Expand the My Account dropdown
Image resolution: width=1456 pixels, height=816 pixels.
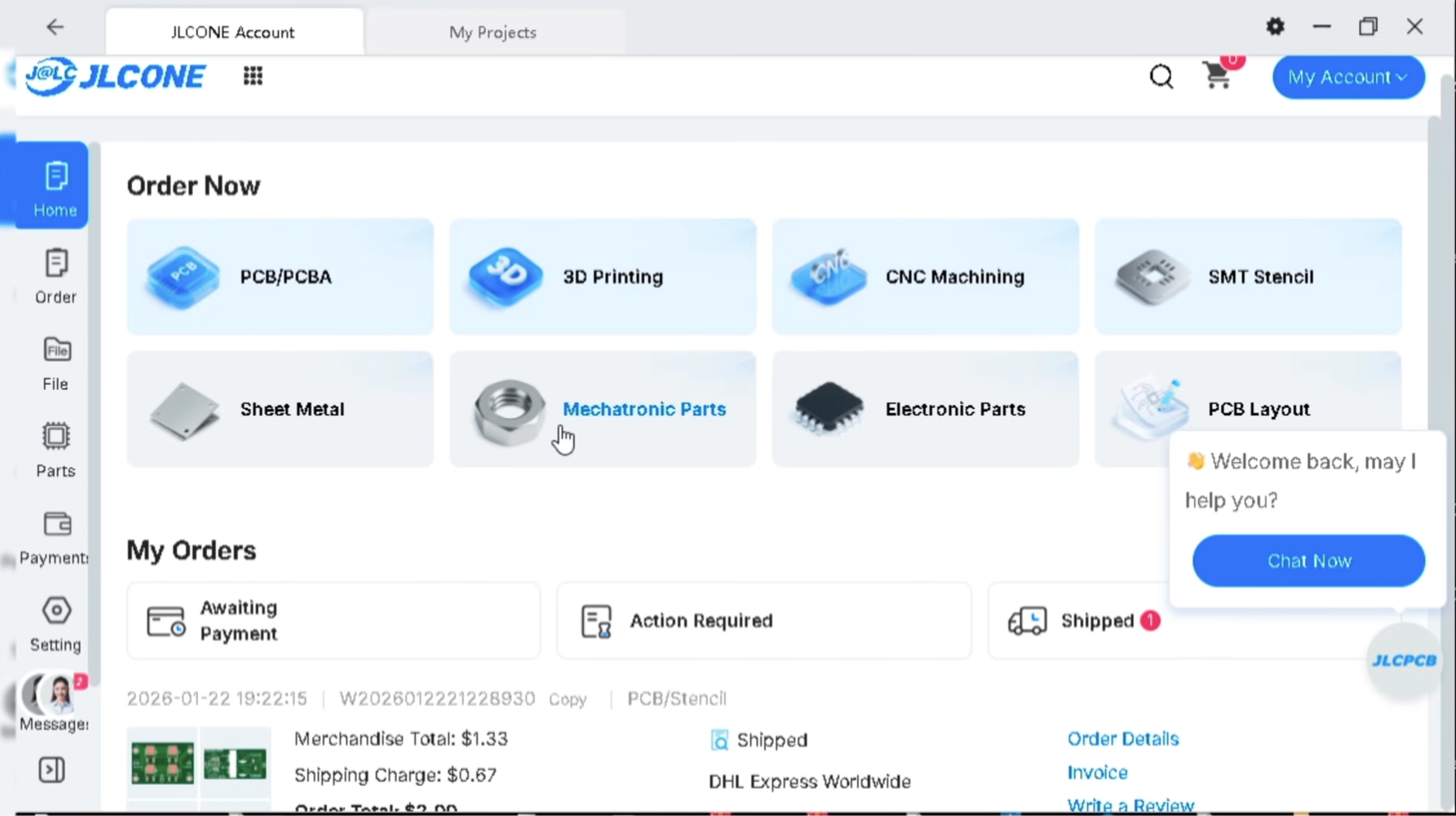1348,76
